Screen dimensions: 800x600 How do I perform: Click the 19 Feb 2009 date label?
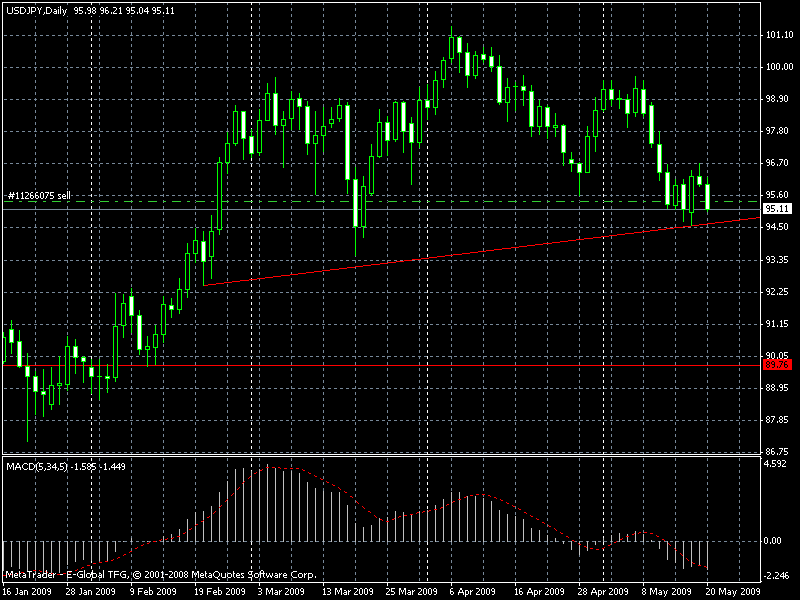pyautogui.click(x=219, y=591)
